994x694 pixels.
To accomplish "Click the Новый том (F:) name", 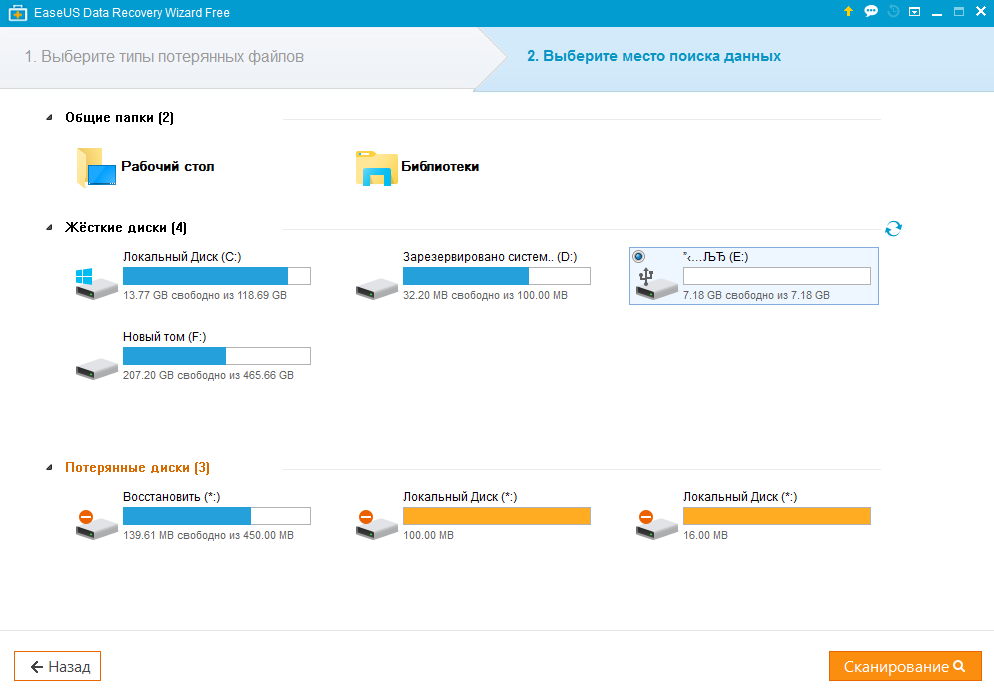I will (165, 337).
